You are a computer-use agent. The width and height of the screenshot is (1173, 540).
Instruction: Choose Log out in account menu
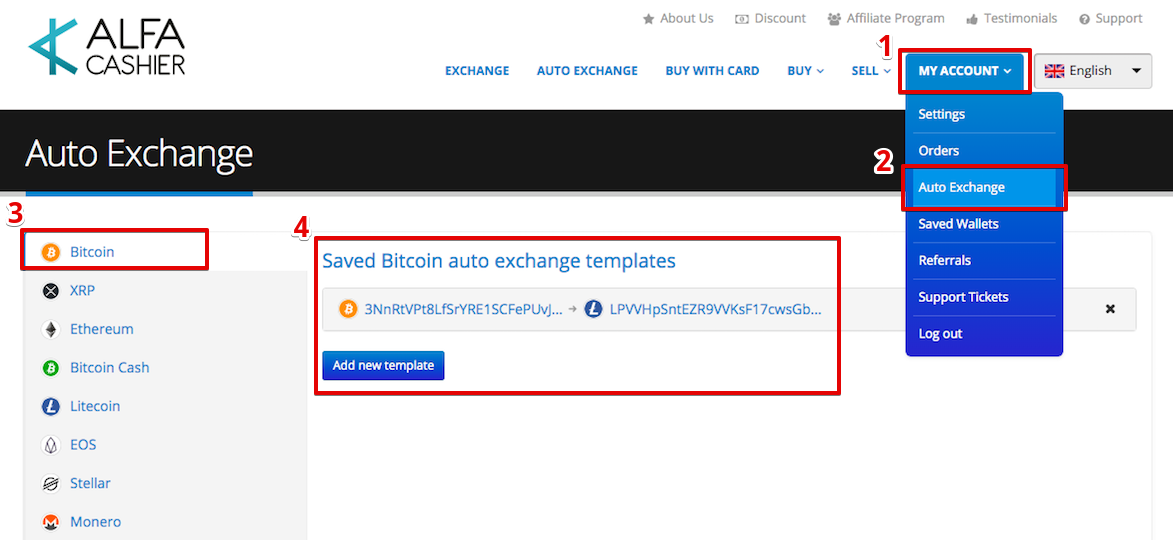[940, 334]
